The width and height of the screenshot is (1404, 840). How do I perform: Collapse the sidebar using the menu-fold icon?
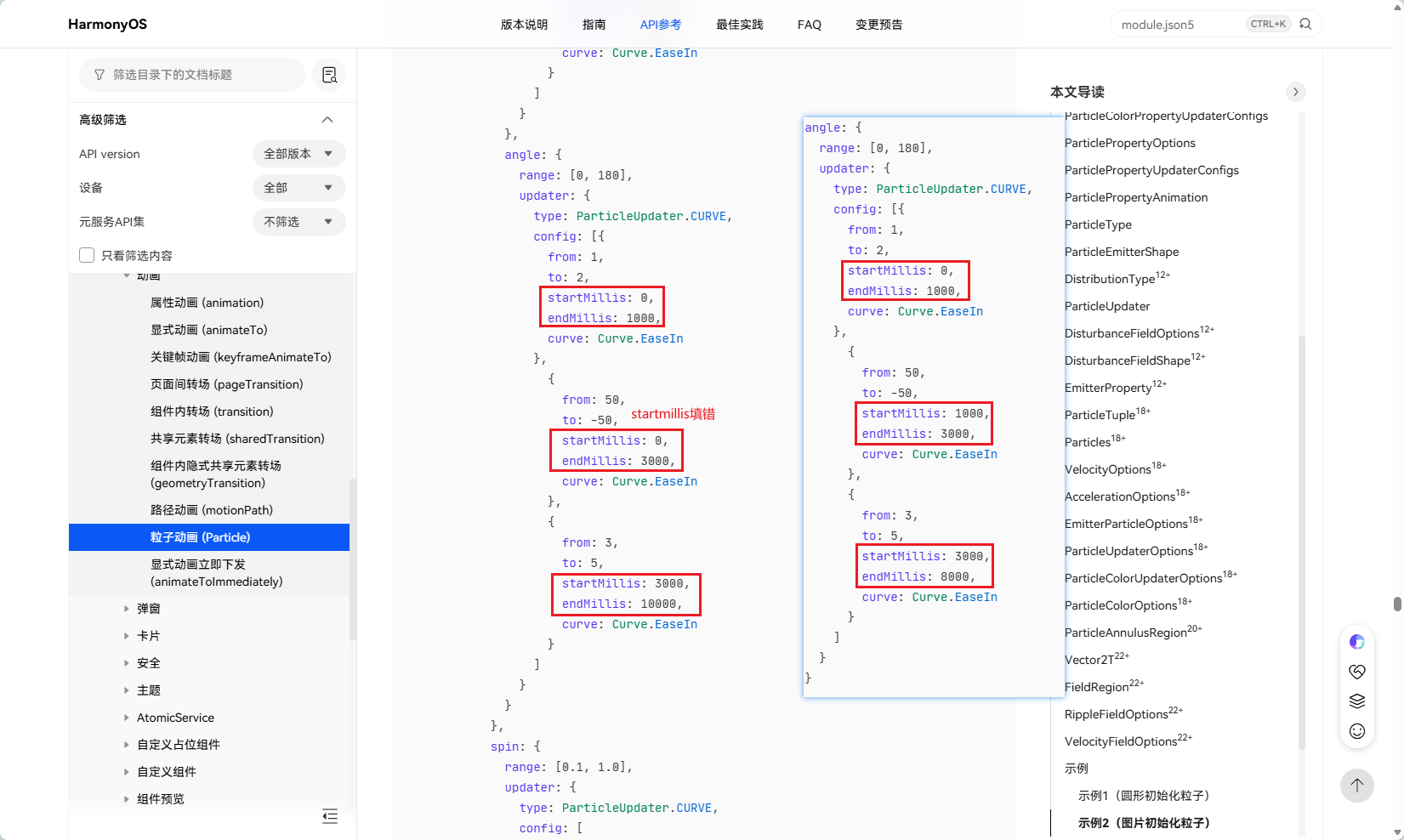(x=330, y=816)
